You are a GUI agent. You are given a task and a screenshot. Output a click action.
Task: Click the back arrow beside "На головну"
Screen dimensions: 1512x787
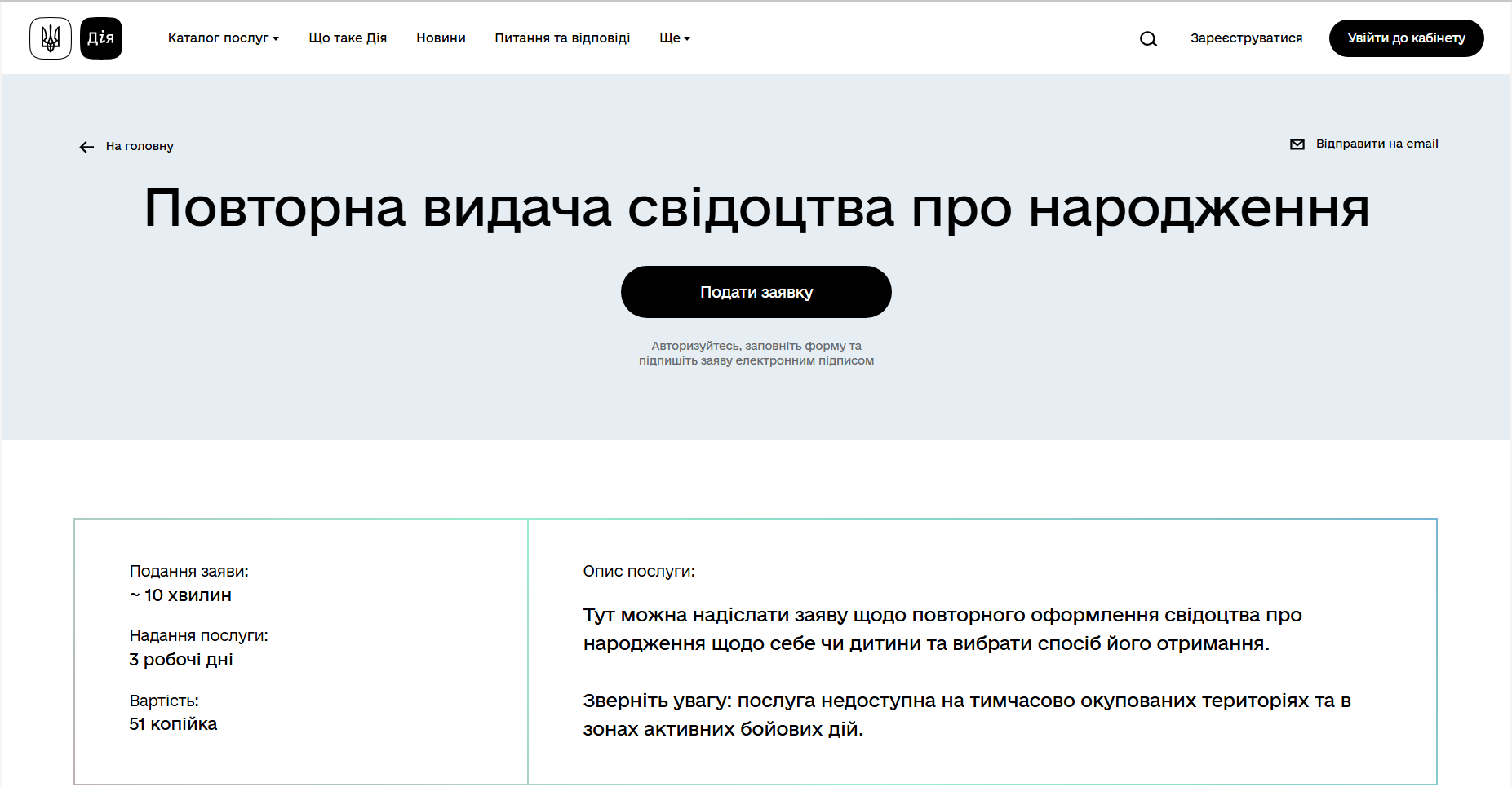pyautogui.click(x=86, y=147)
